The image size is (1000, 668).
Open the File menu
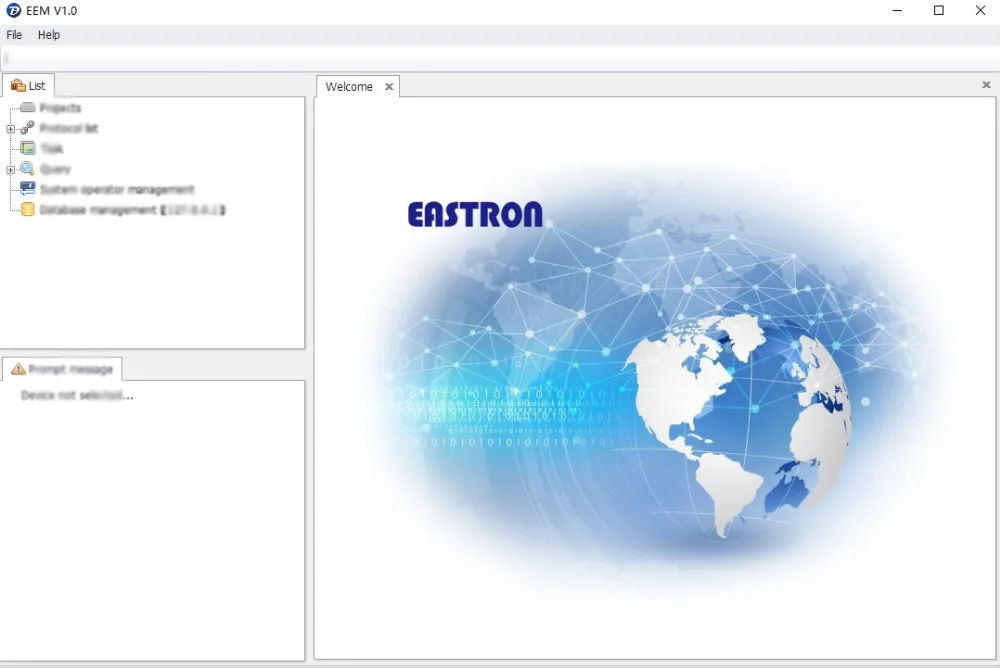[x=14, y=35]
